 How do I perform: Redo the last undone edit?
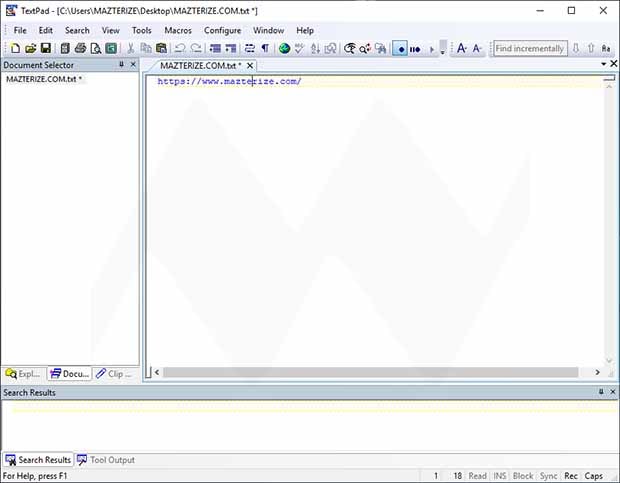tap(196, 48)
